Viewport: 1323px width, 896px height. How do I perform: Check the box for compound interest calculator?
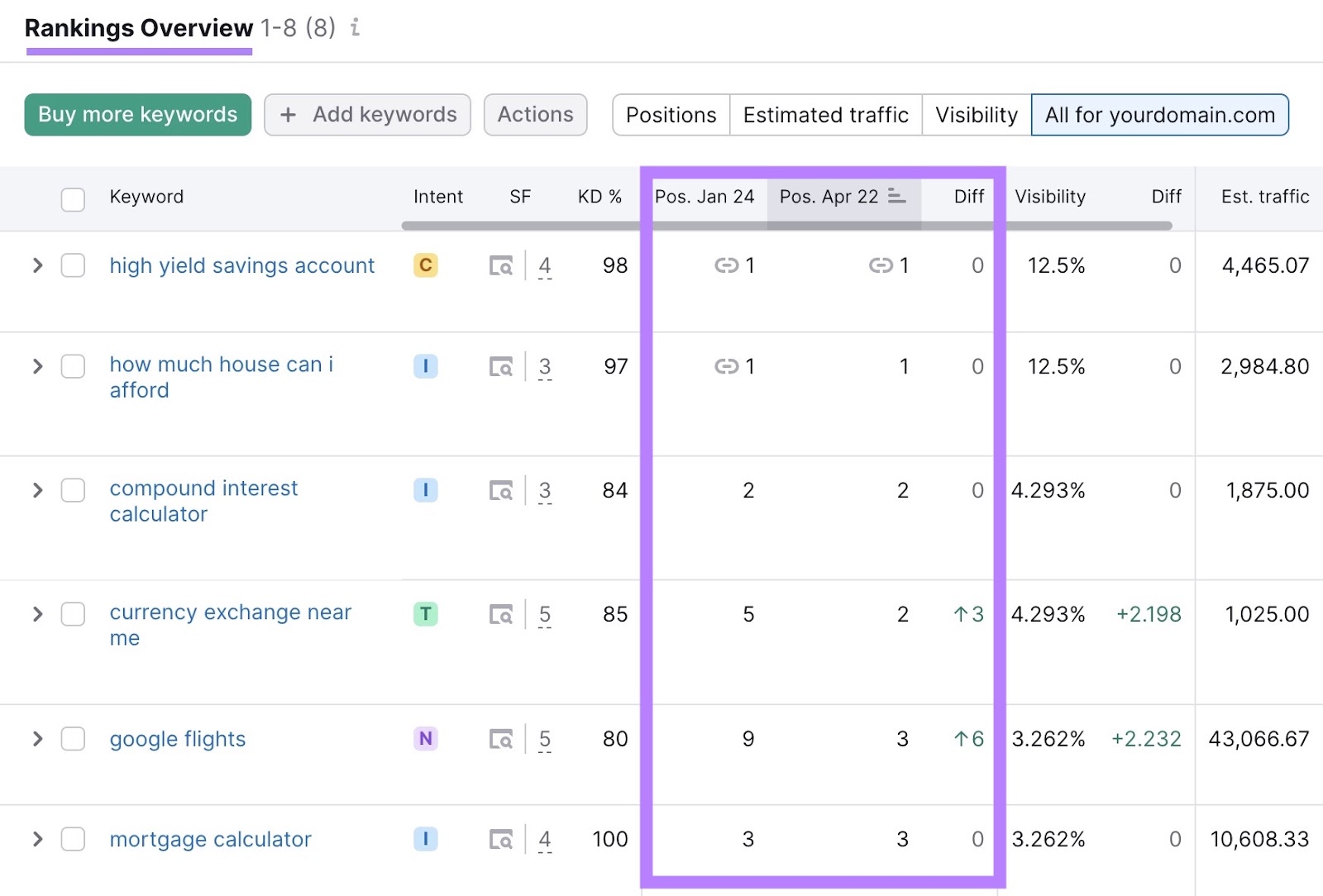pos(73,490)
